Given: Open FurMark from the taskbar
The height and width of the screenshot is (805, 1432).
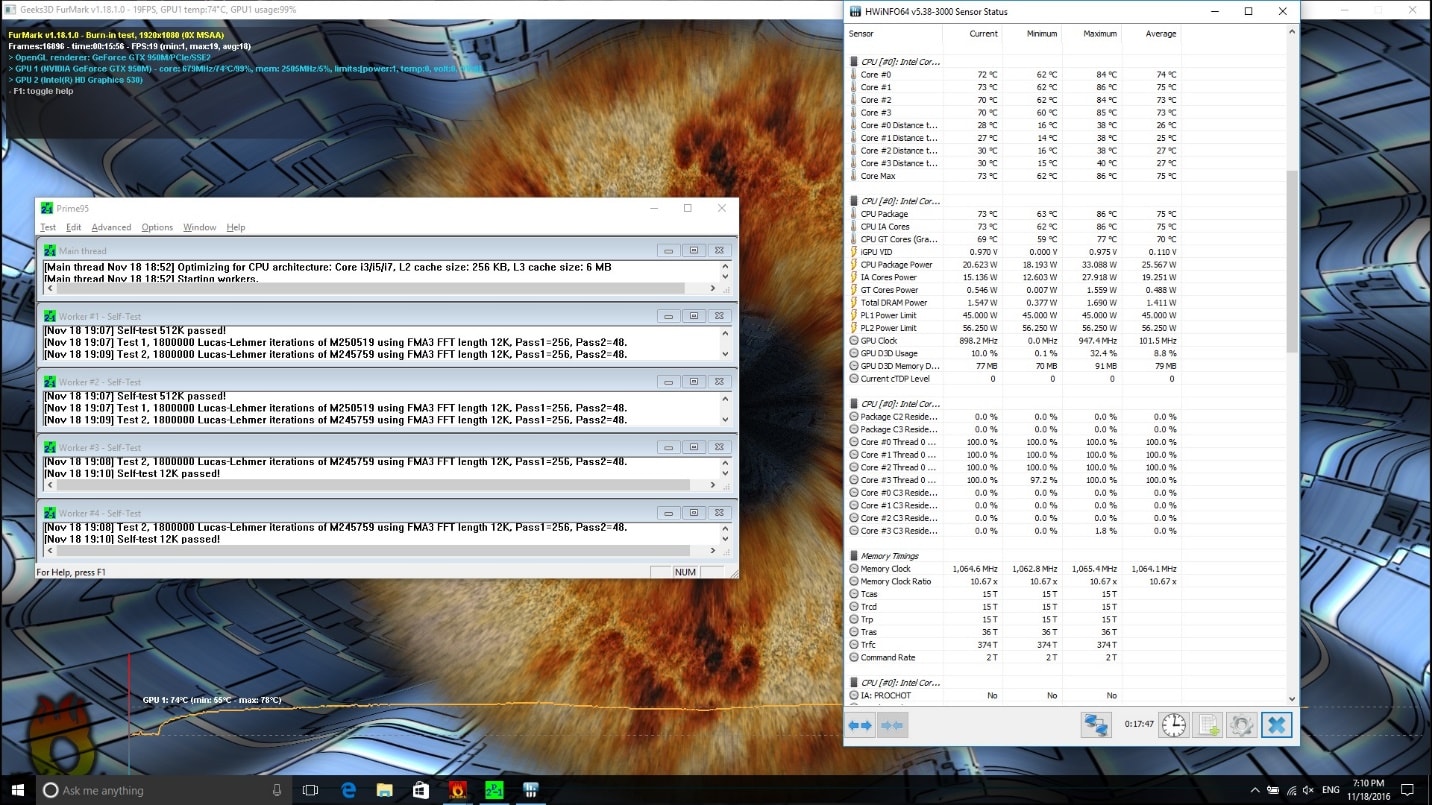Looking at the screenshot, I should pyautogui.click(x=457, y=790).
